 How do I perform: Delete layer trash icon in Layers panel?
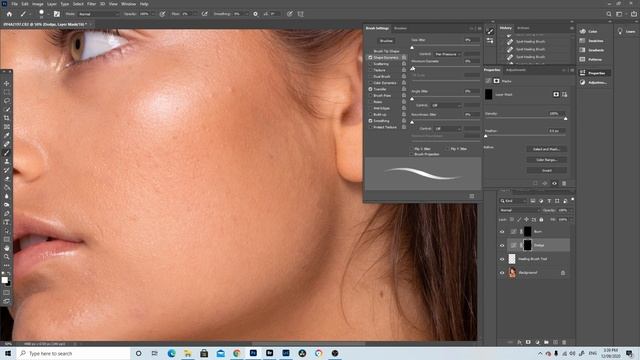tap(564, 342)
